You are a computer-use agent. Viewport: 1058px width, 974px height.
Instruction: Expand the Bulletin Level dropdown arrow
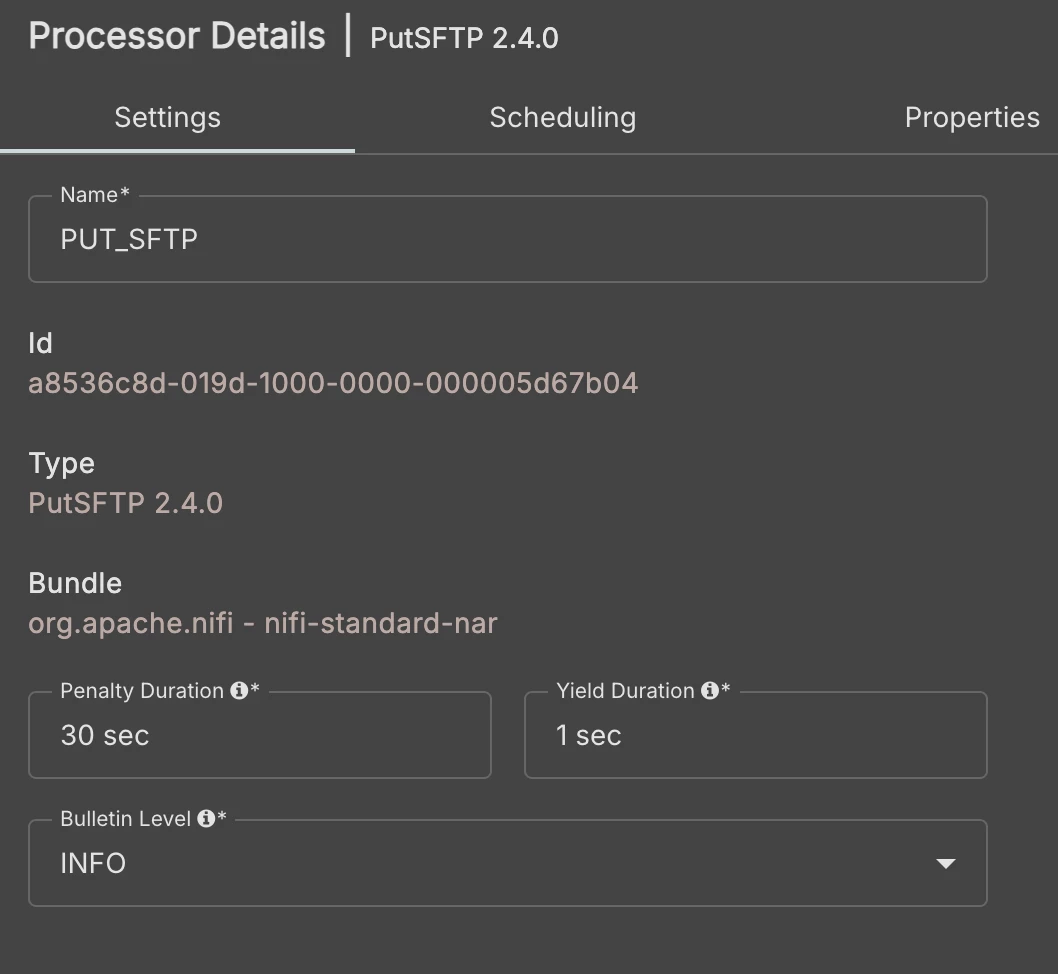[946, 863]
